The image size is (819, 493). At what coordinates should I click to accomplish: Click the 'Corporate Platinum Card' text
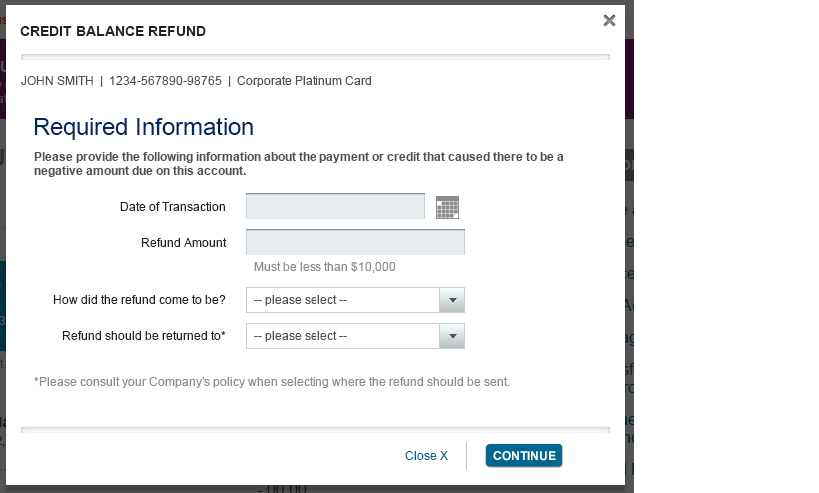click(x=304, y=81)
